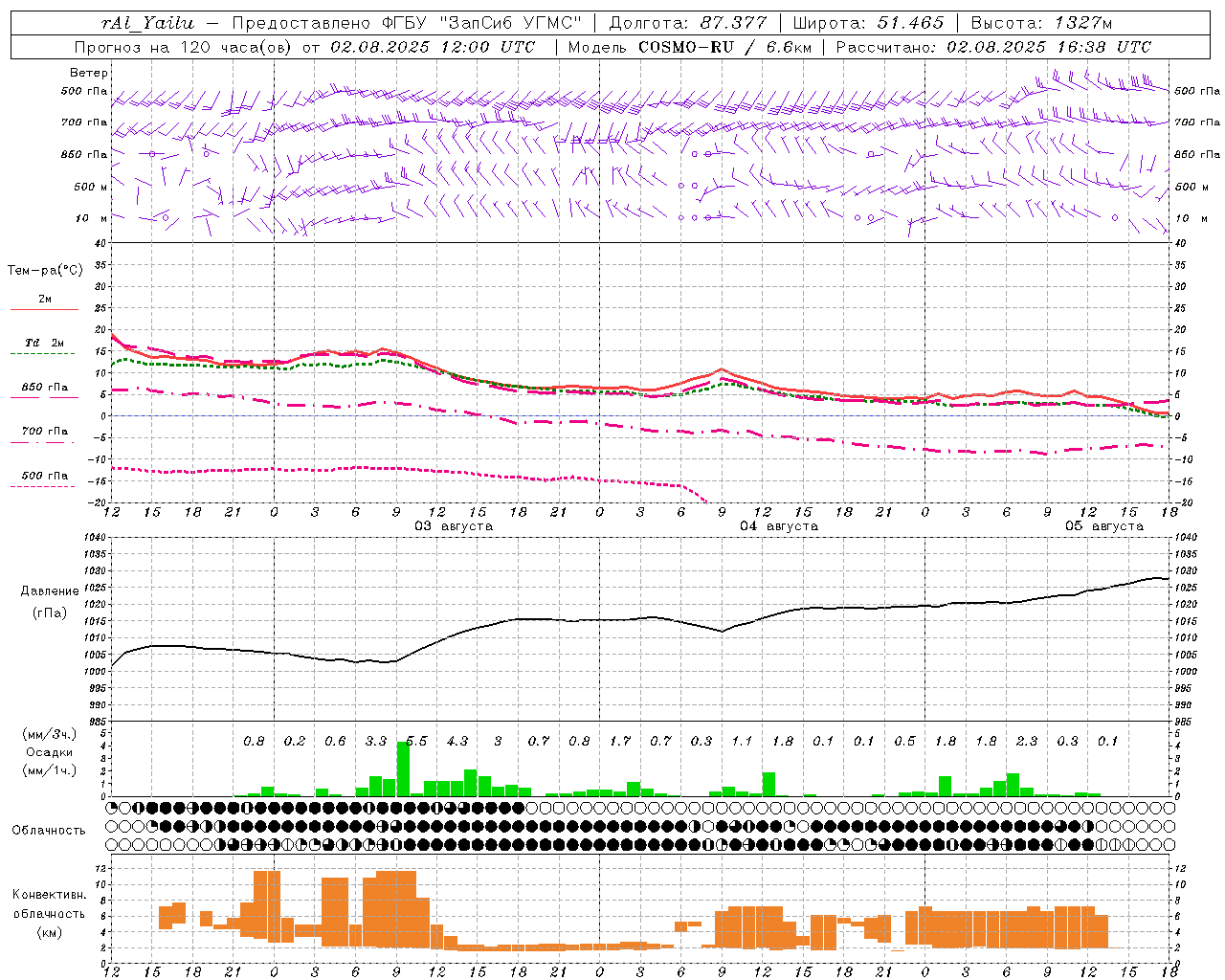1225x980 pixels.
Task: Click the left 500 гПа wind level label
Action: [84, 92]
